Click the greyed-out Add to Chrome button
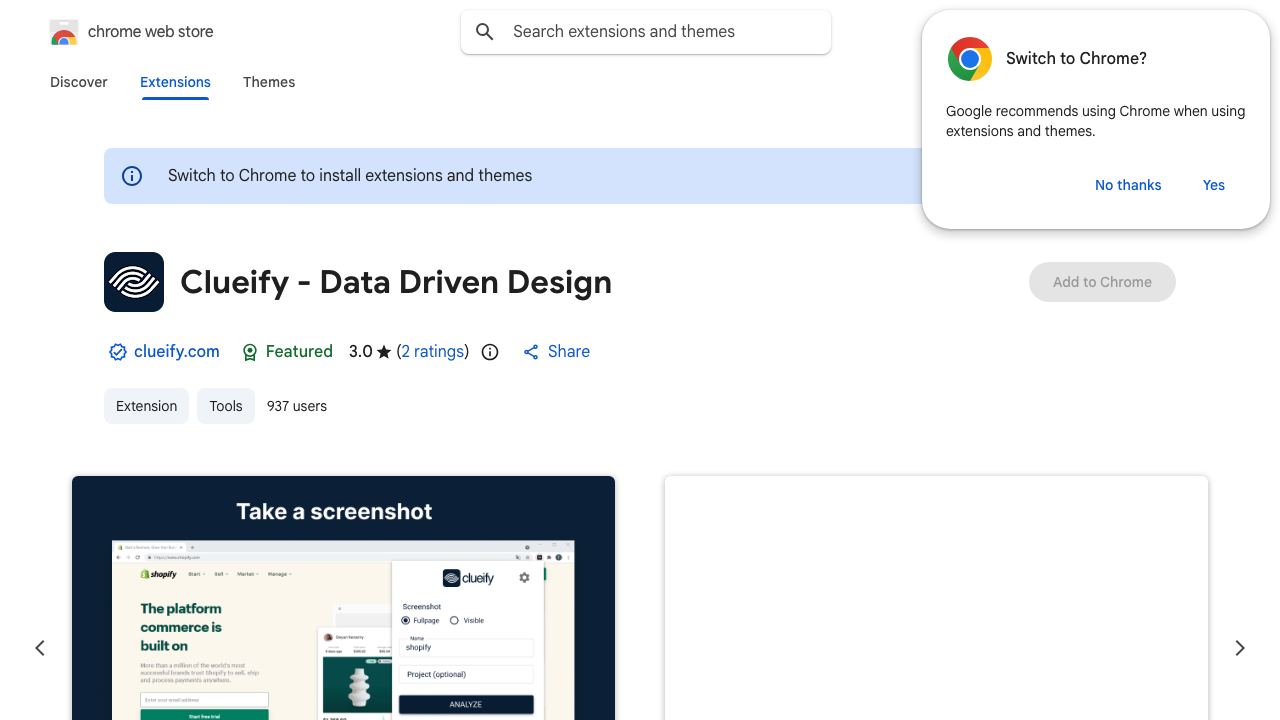 coord(1102,282)
